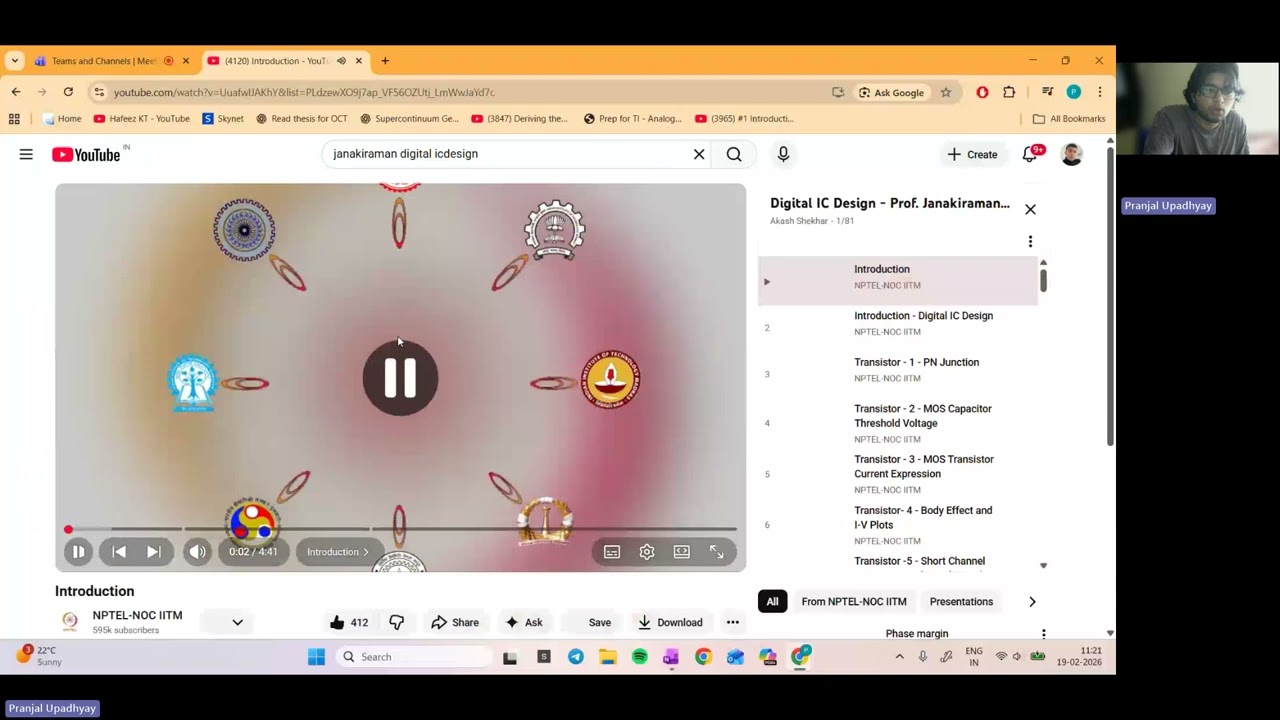This screenshot has width=1280, height=720.
Task: Mute the video volume speaker
Action: (197, 552)
